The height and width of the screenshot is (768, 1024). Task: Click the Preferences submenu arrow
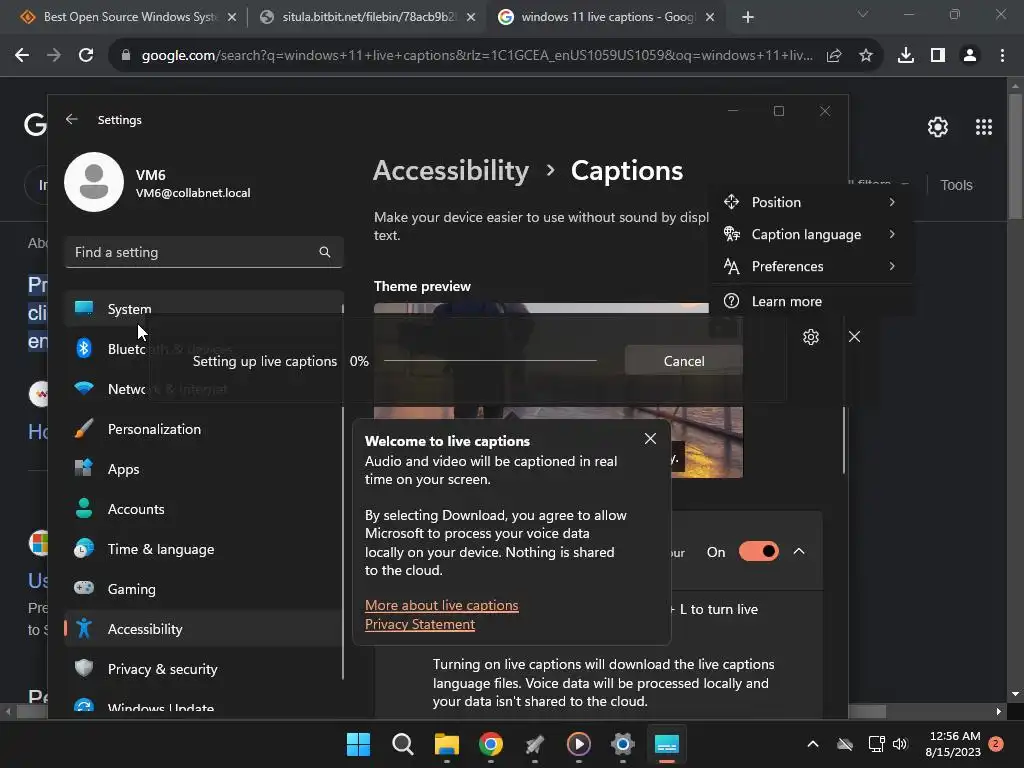(892, 266)
